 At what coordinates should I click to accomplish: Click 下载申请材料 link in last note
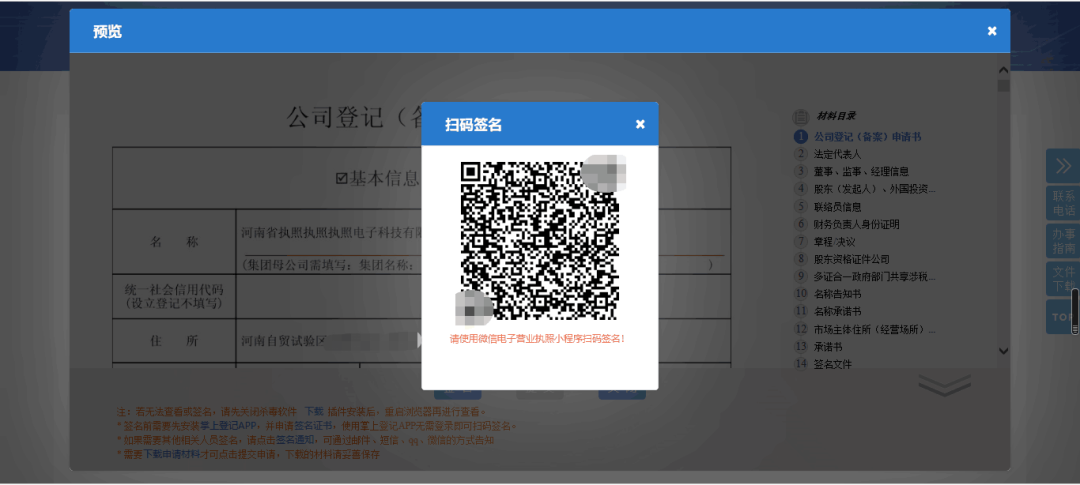pyautogui.click(x=171, y=454)
